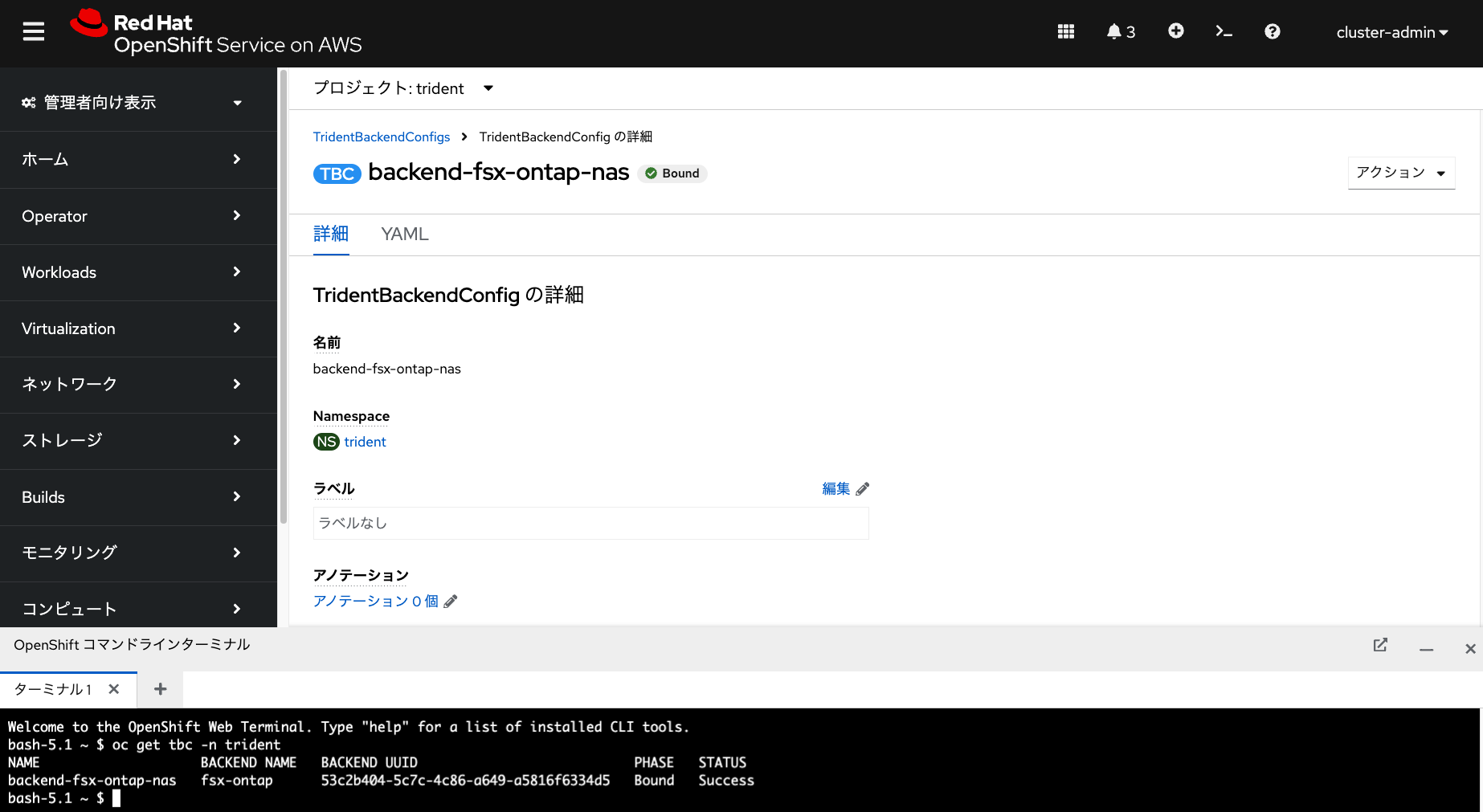Expand the Workloads navigation section
Viewport: 1483px width, 812px height.
tap(138, 272)
